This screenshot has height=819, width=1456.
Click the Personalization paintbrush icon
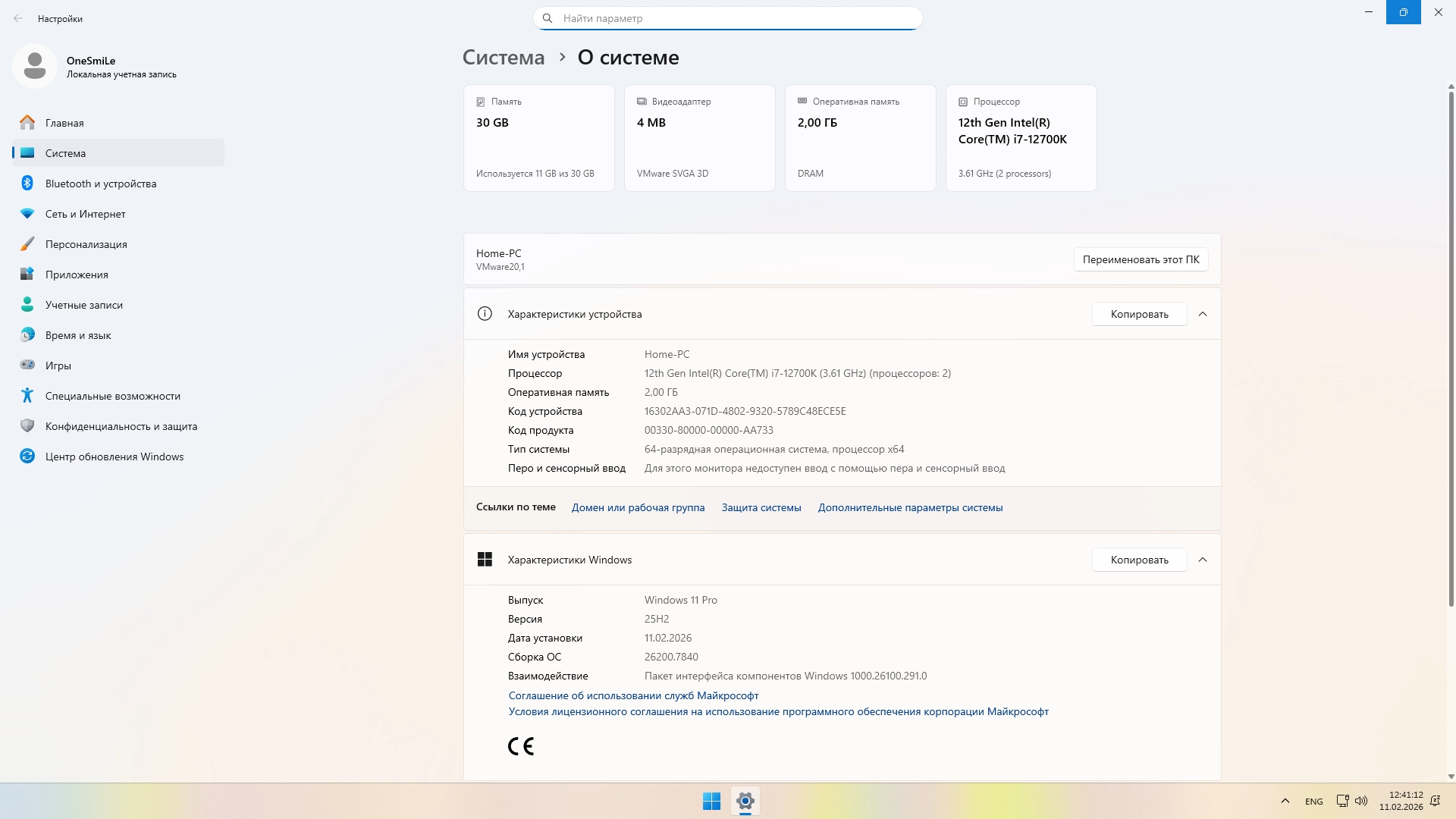tap(27, 244)
